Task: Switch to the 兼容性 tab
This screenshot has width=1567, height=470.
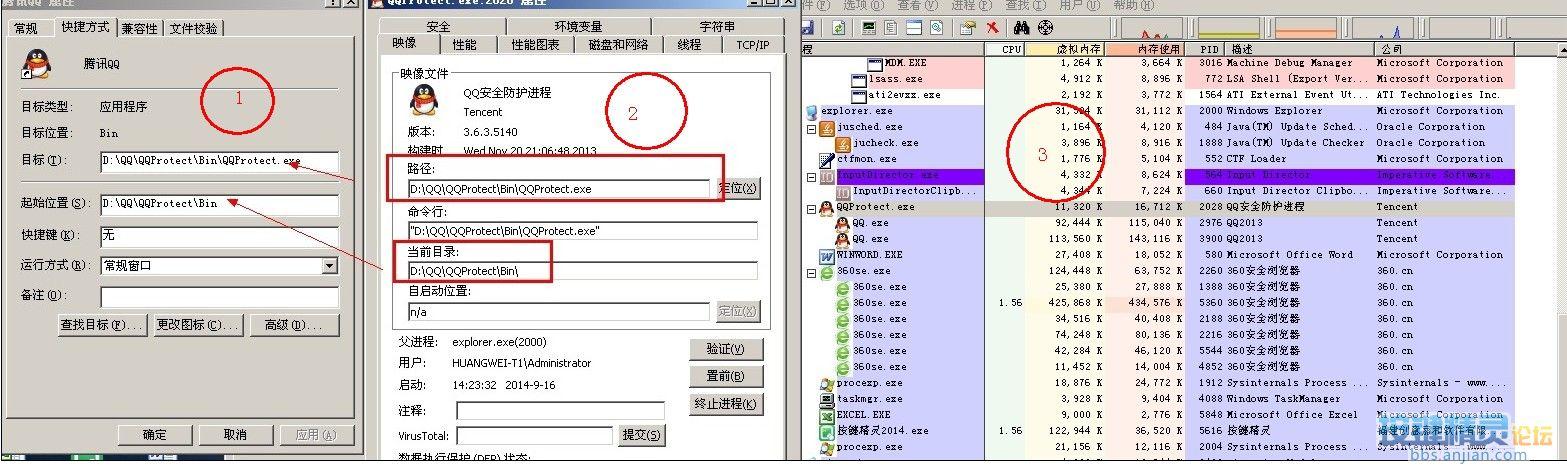Action: tap(140, 29)
